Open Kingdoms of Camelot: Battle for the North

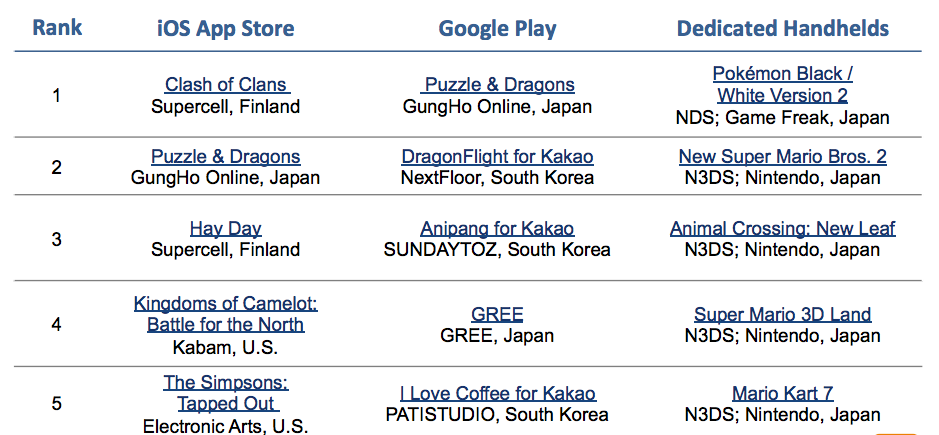pos(226,314)
